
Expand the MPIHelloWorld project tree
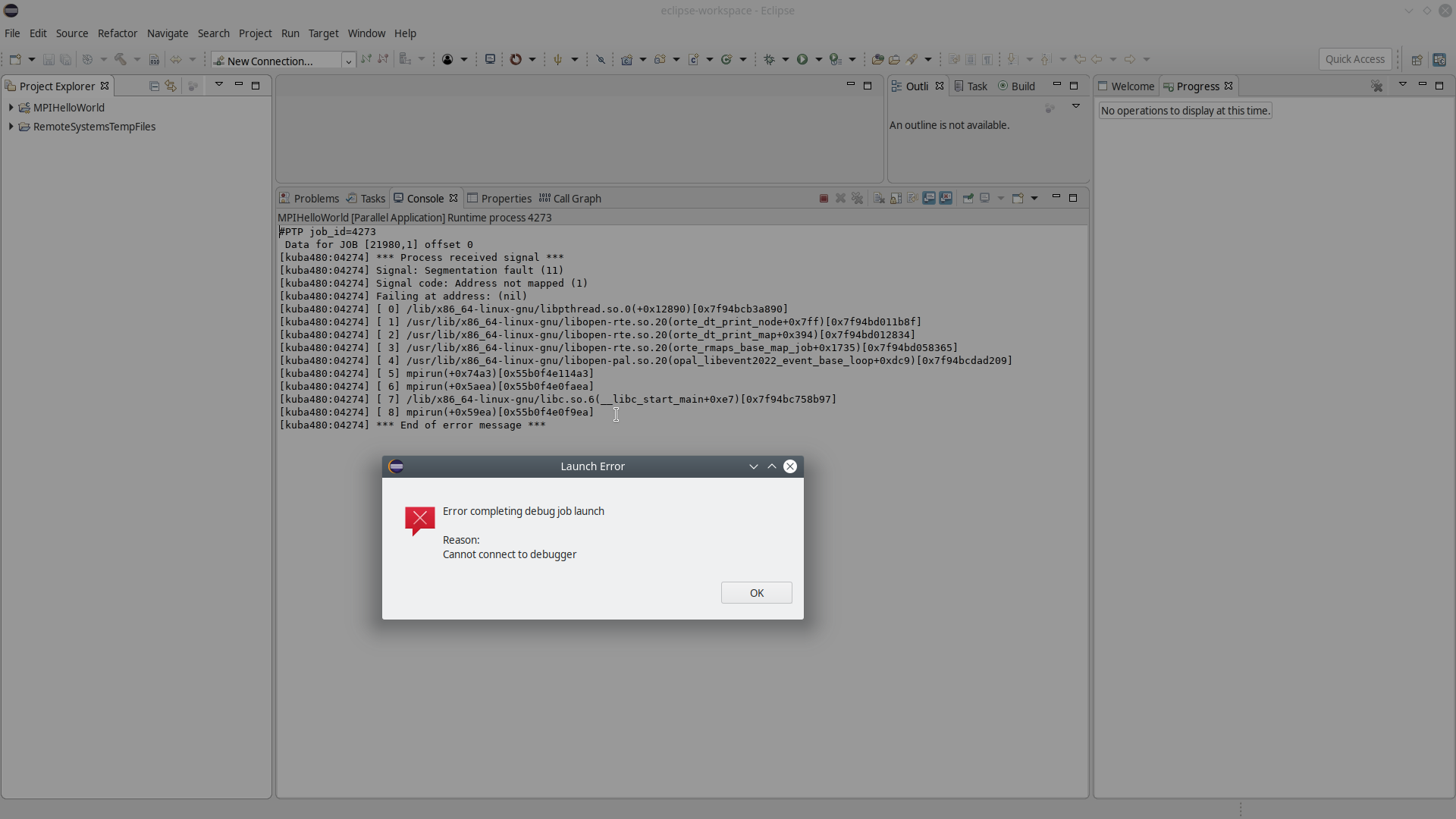(11, 108)
